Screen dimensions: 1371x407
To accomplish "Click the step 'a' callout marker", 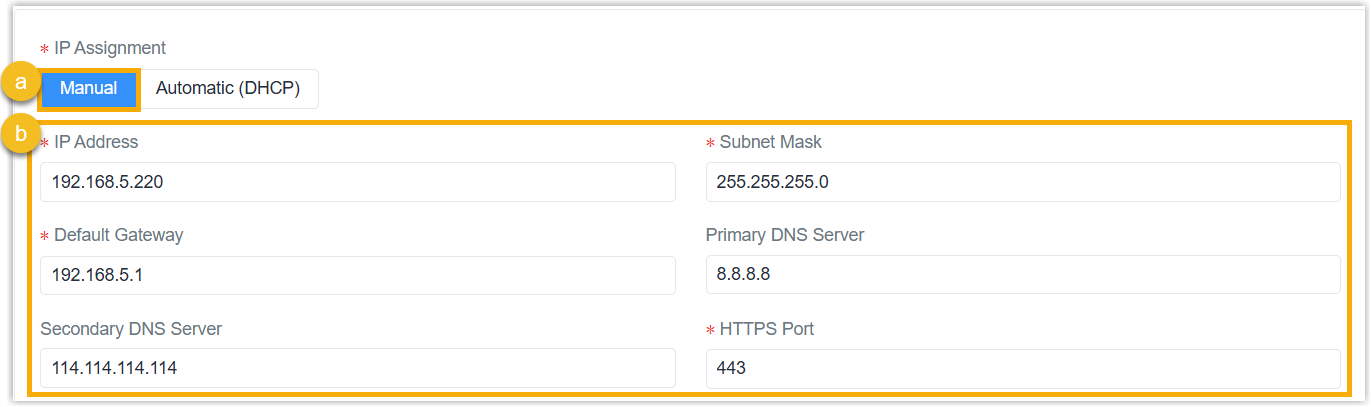I will point(19,83).
